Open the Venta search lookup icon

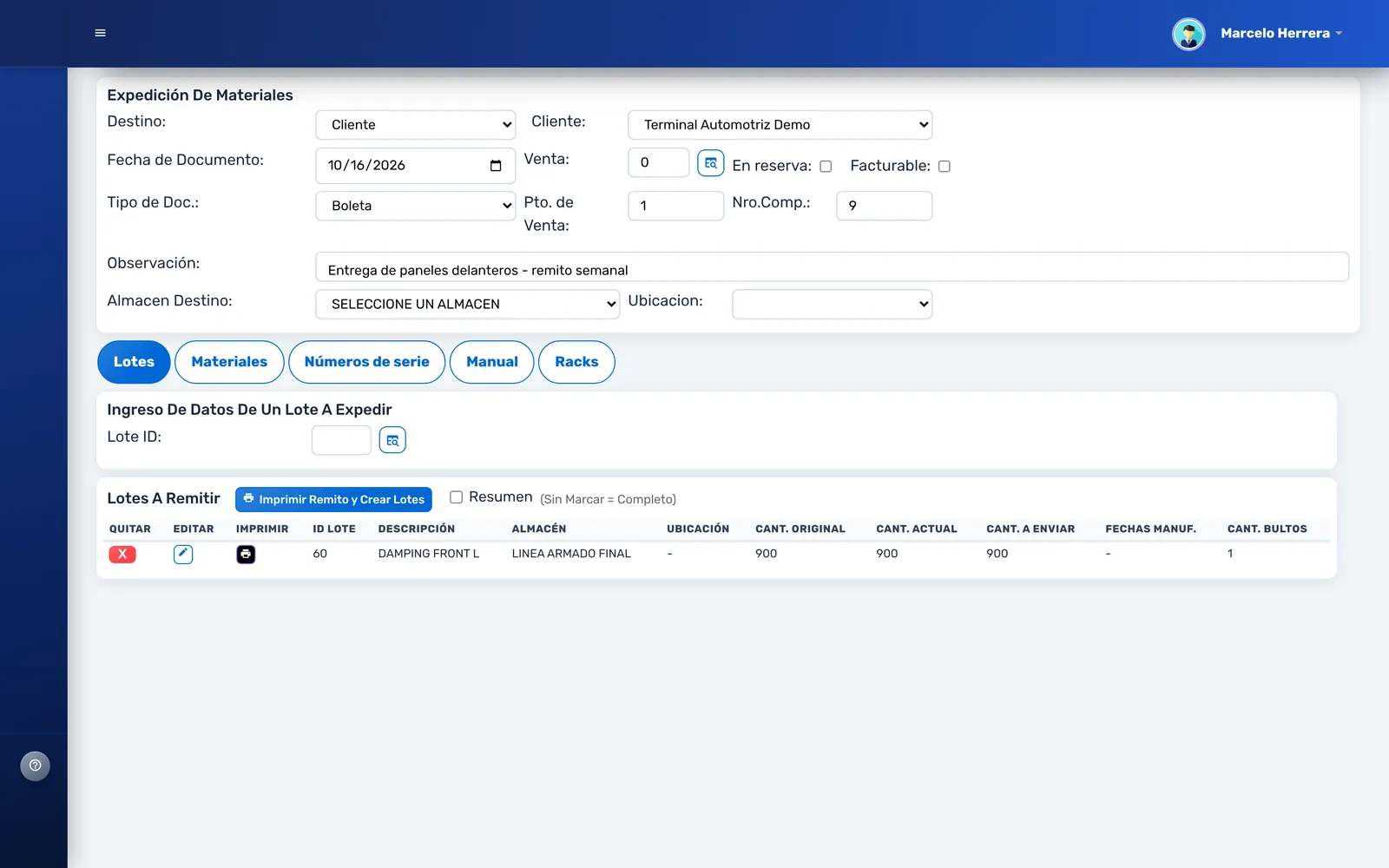click(711, 162)
